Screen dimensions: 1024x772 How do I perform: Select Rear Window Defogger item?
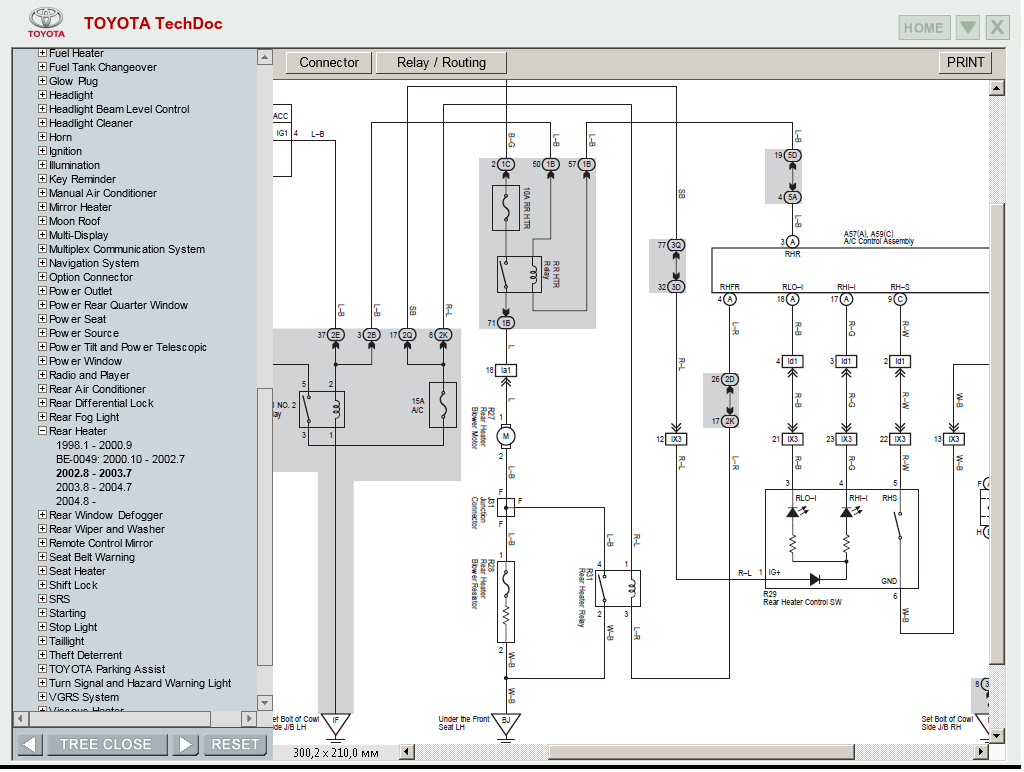coord(106,515)
